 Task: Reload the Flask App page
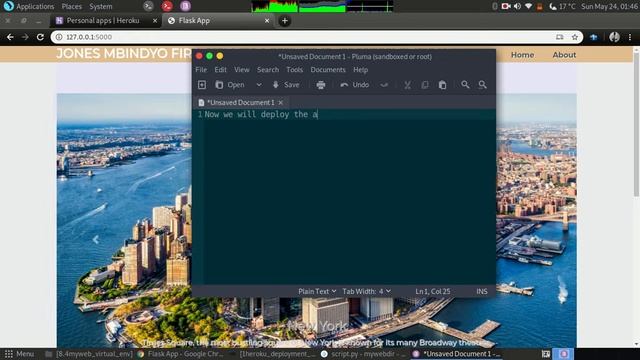click(x=40, y=37)
